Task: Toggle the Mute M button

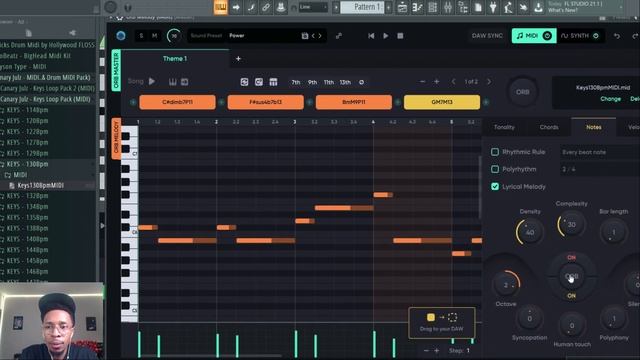Action: [154, 36]
